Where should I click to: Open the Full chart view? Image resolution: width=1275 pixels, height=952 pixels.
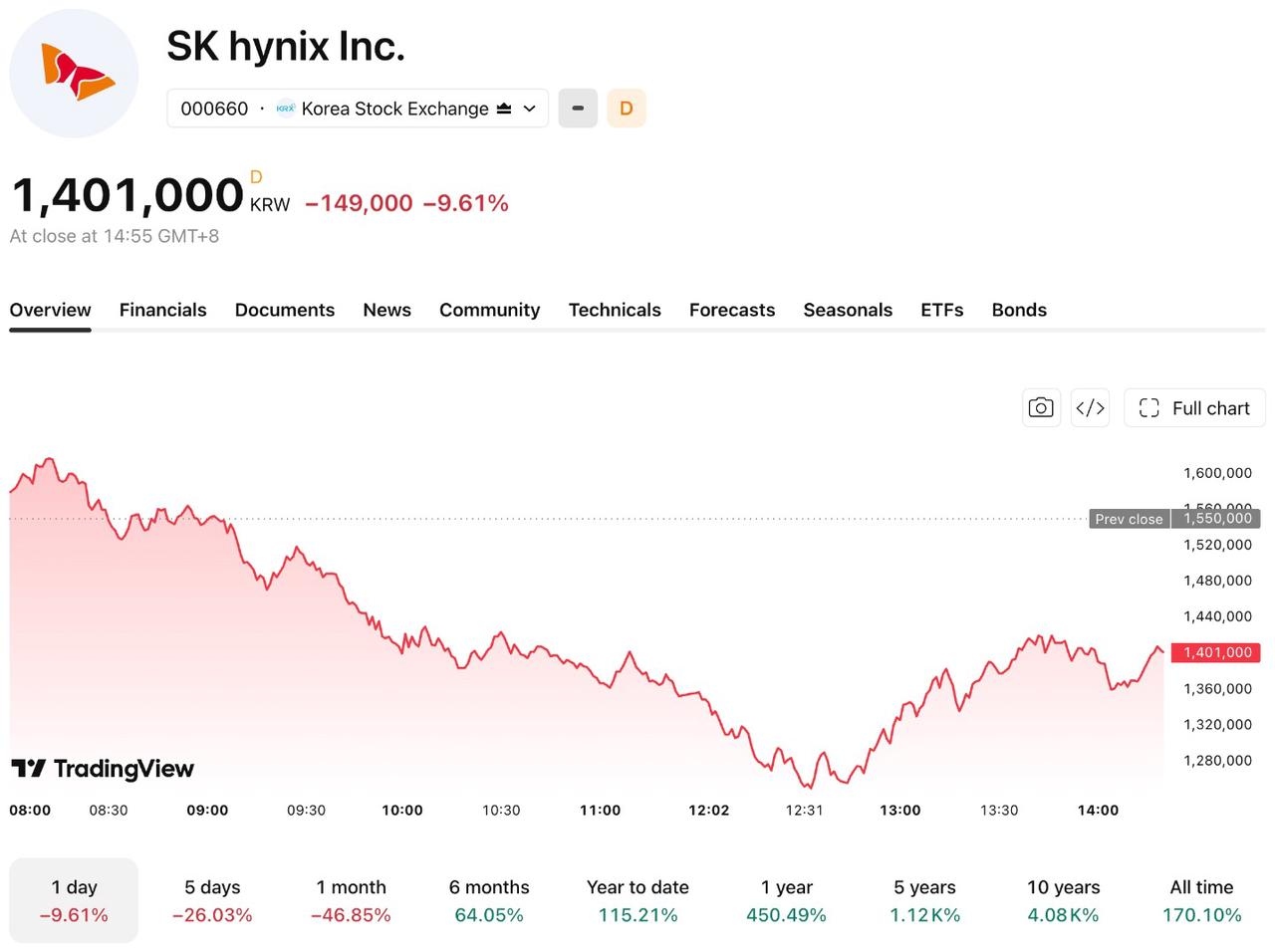(x=1194, y=408)
